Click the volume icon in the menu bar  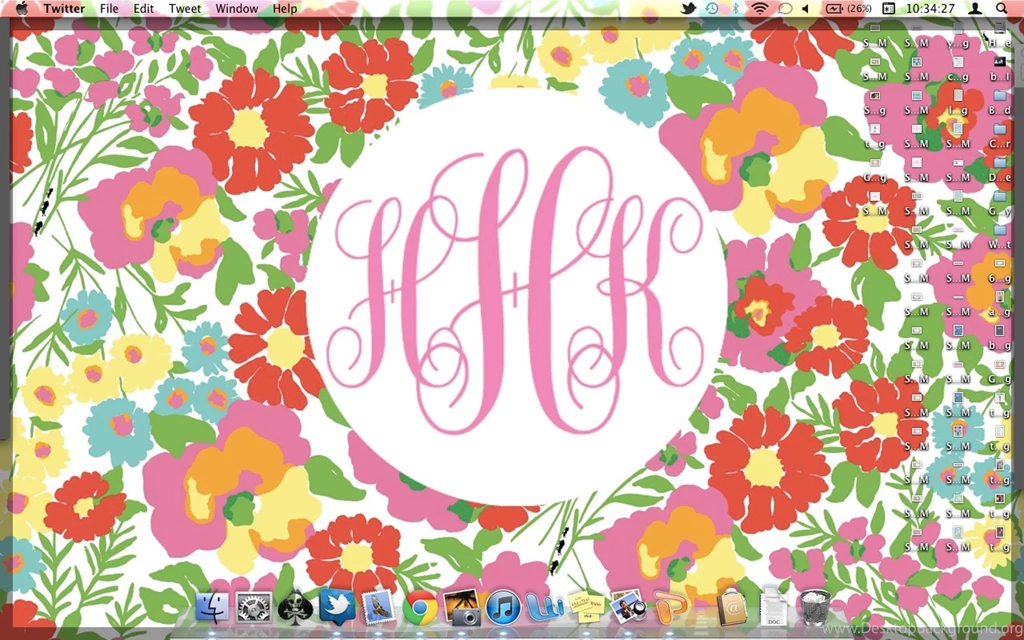[806, 9]
